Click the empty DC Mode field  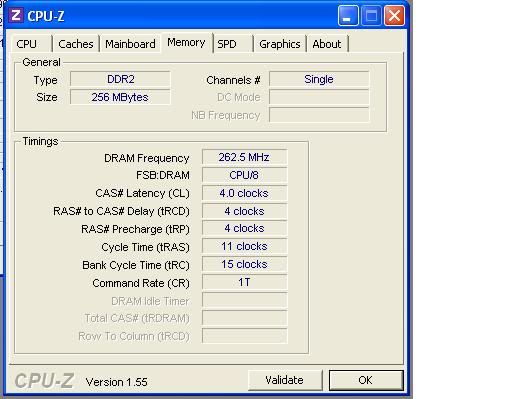click(x=319, y=97)
